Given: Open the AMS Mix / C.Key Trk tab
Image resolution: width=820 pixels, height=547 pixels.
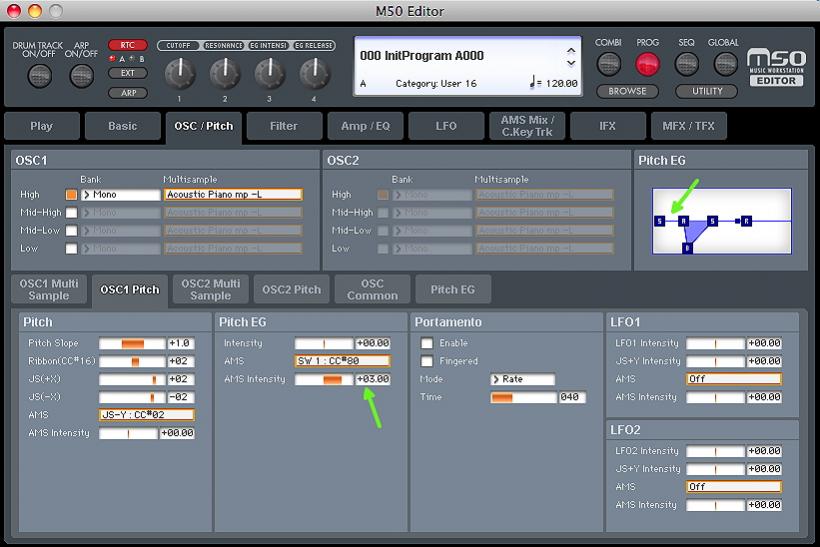Looking at the screenshot, I should tap(527, 126).
